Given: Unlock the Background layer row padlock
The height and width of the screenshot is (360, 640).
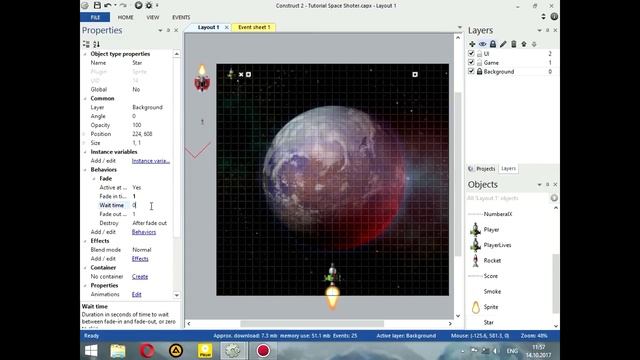Looking at the screenshot, I should pos(479,71).
